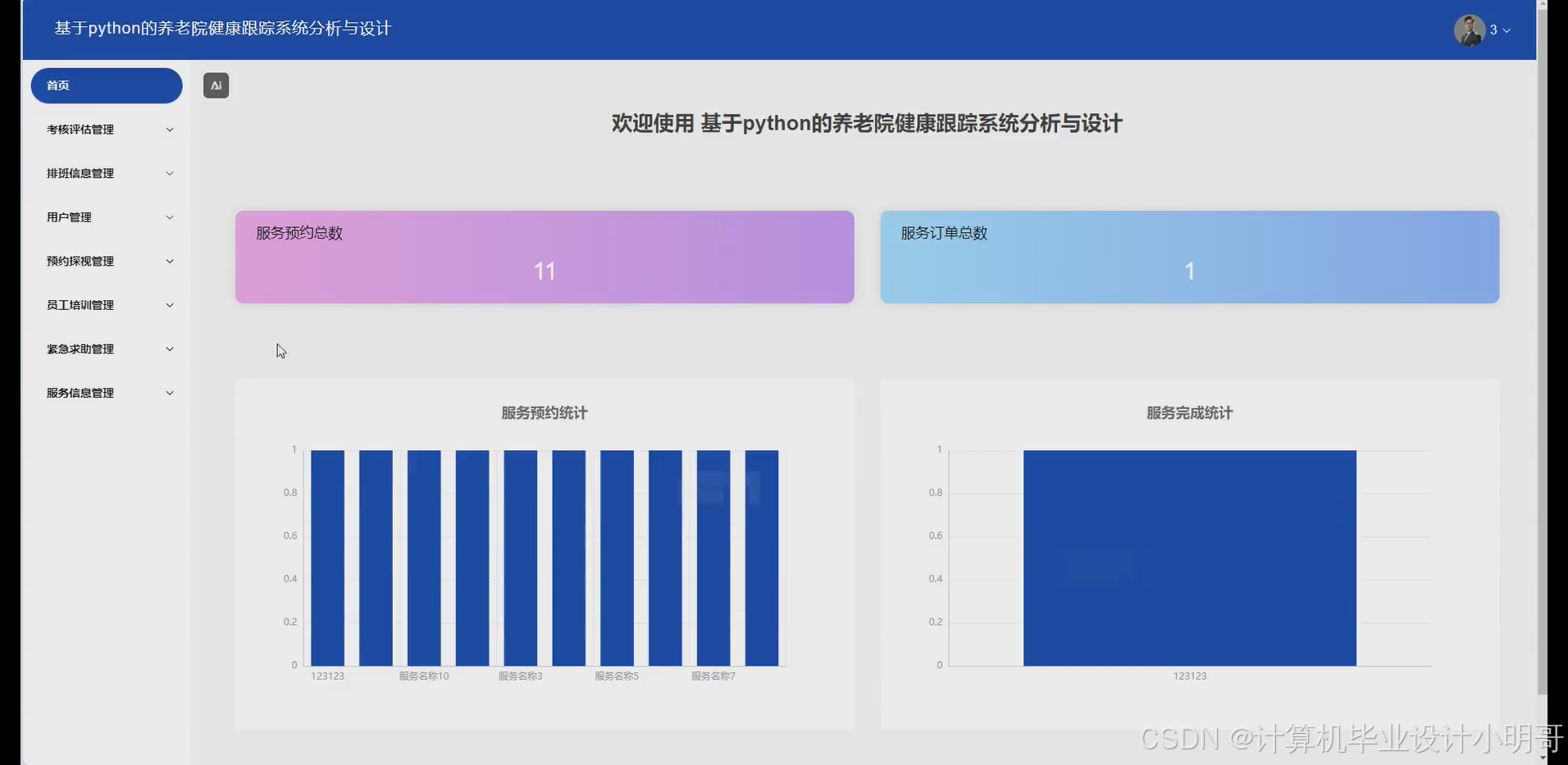Expand the 紧急求助管理 section chevron
Viewport: 1568px width, 765px height.
pos(170,348)
